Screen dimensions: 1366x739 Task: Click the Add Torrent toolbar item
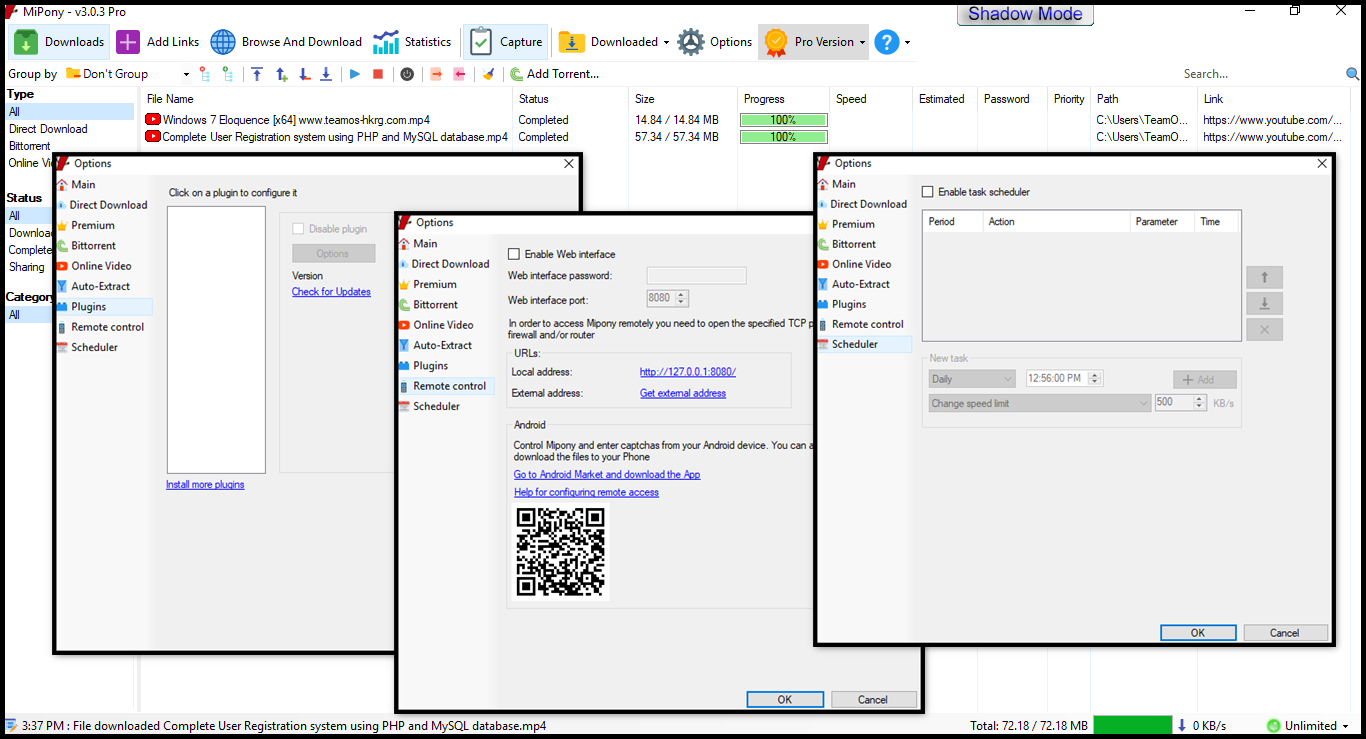point(554,74)
